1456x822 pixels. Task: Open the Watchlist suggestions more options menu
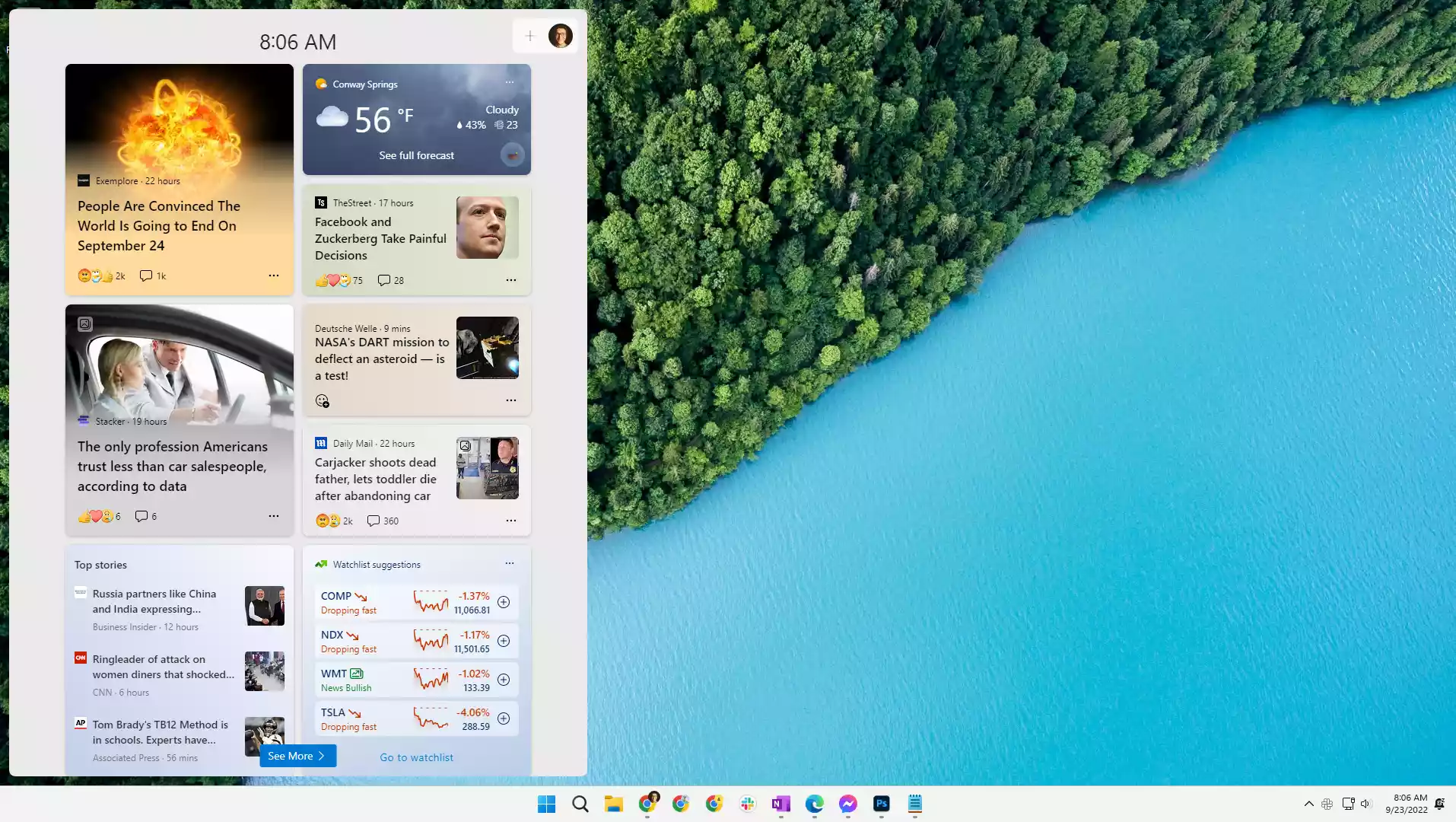tap(510, 563)
